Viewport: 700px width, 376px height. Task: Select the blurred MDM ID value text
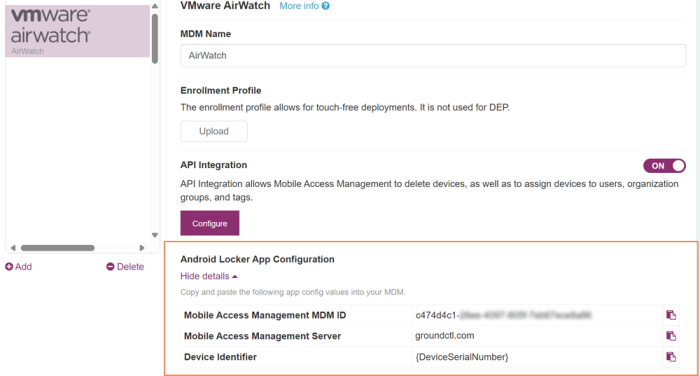coord(503,315)
